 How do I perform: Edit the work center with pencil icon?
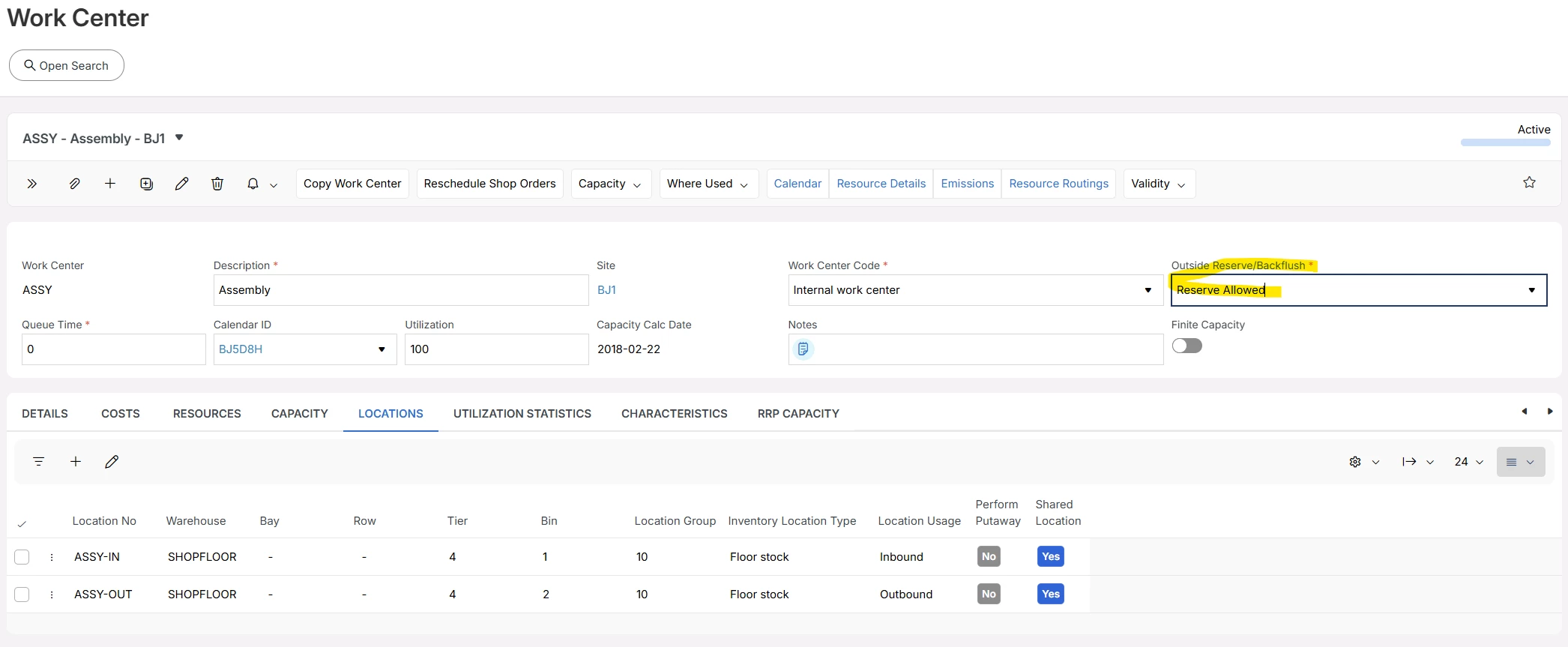(x=181, y=184)
